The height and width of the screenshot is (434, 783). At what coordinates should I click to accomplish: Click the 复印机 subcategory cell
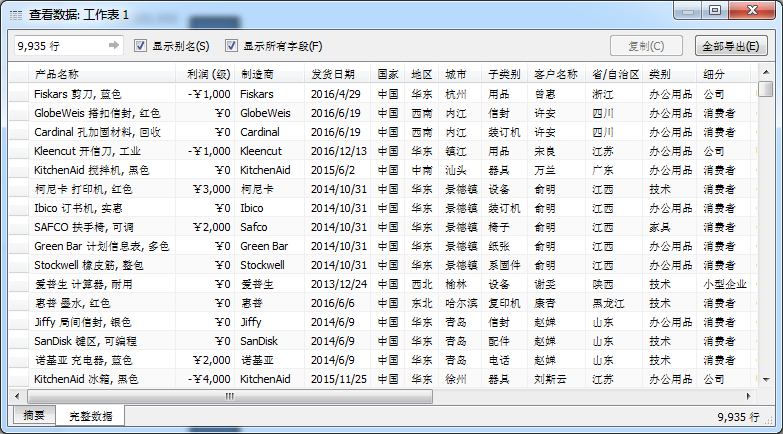504,303
